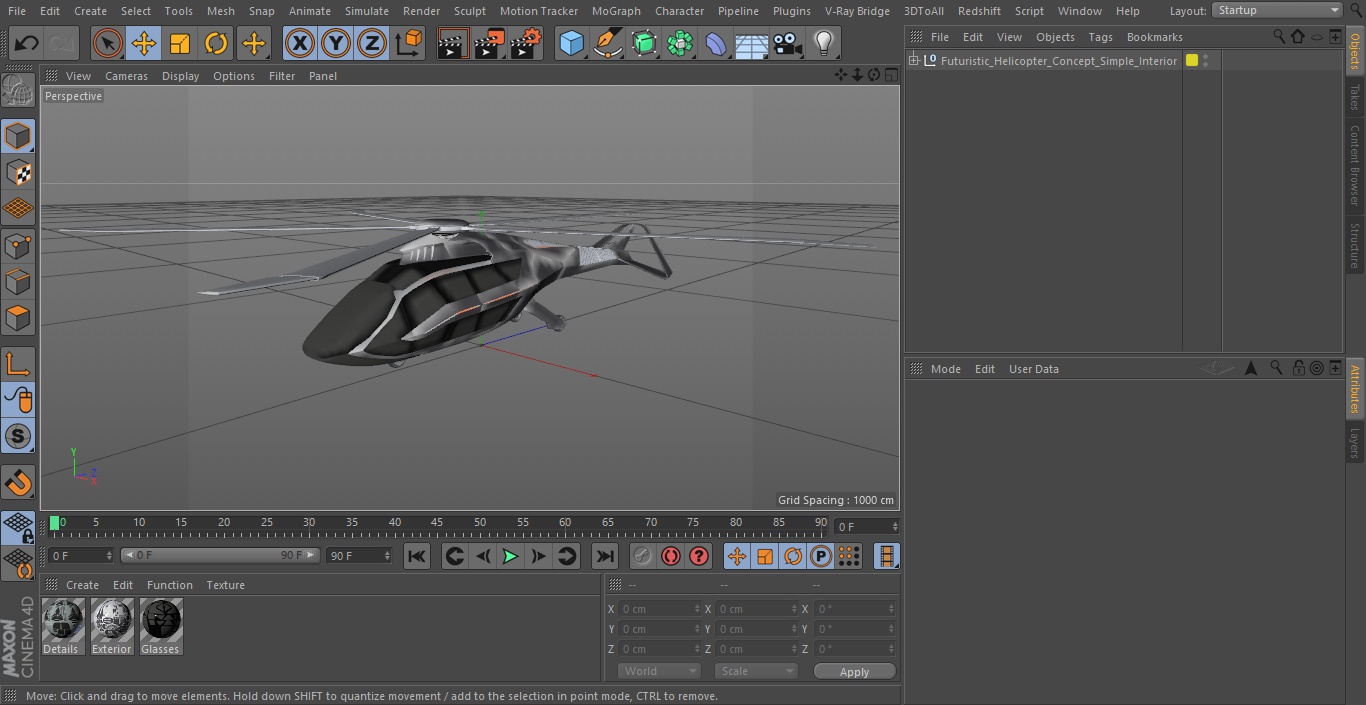The height and width of the screenshot is (705, 1366).
Task: Open the Layout Startup dropdown
Action: coord(1277,10)
